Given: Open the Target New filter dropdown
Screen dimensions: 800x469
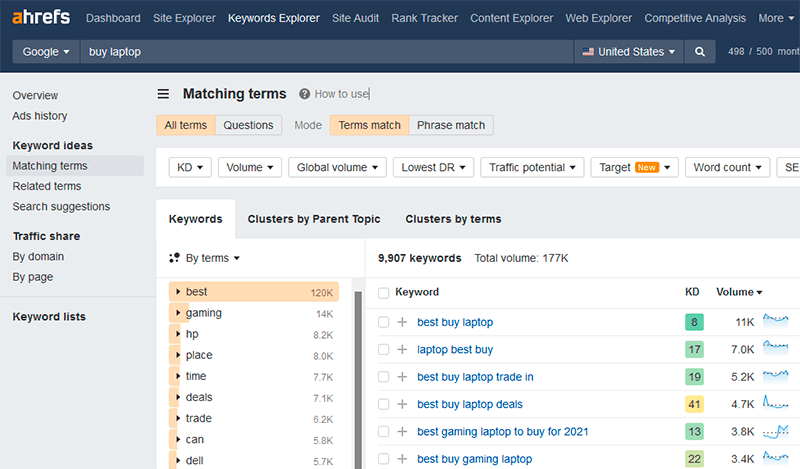Looking at the screenshot, I should click(635, 167).
